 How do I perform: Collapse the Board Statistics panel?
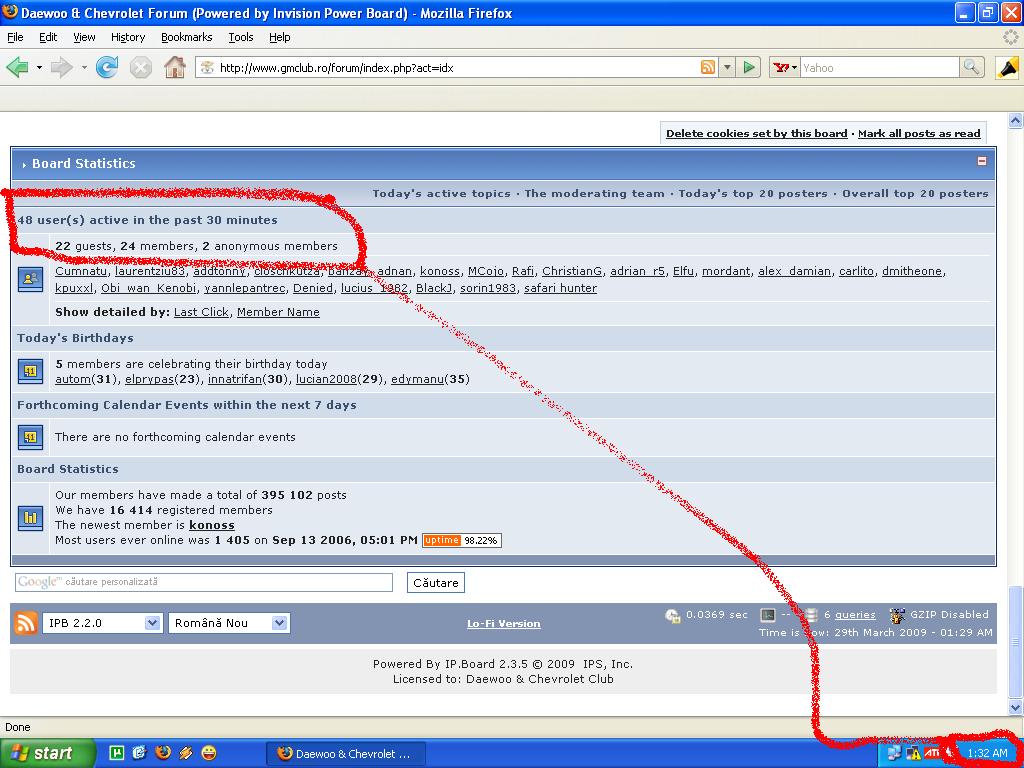[981, 161]
